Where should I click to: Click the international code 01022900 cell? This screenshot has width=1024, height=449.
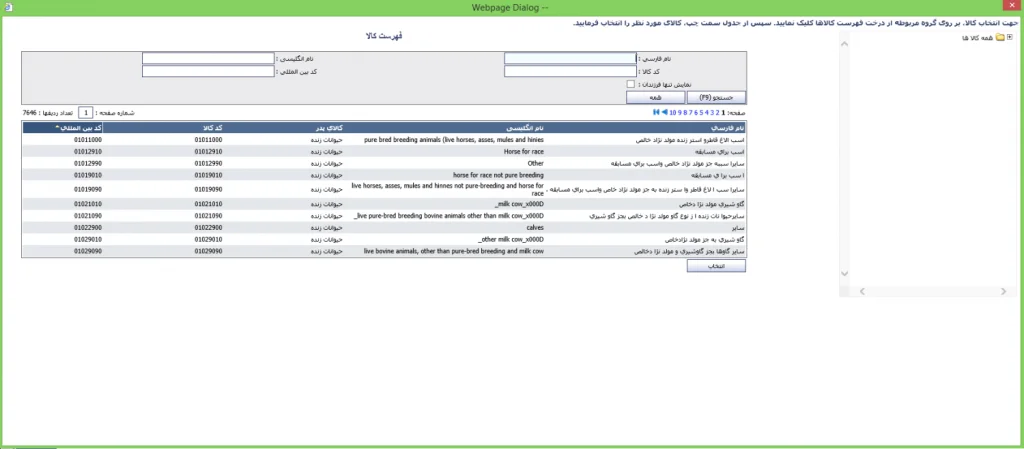88,228
